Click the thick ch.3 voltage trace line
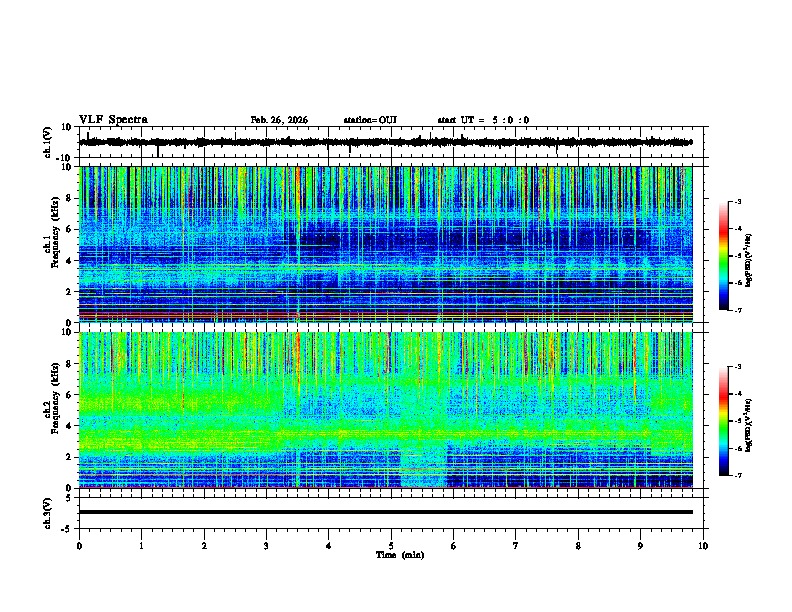 click(x=385, y=512)
